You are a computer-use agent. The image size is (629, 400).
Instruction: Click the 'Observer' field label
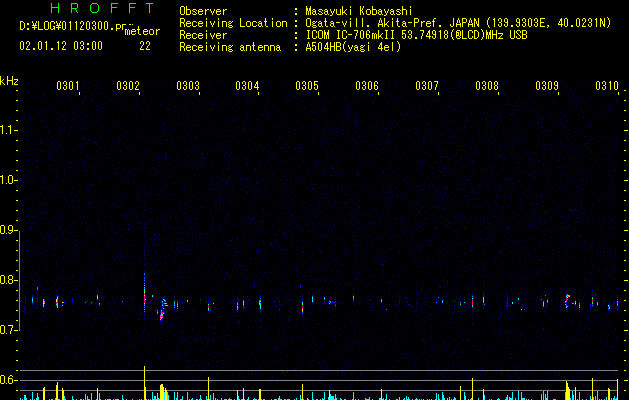pos(203,11)
